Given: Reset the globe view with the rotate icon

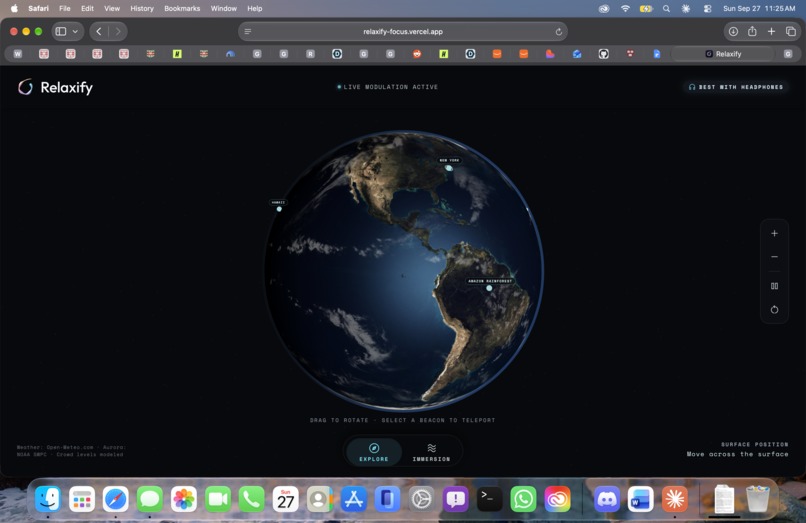Looking at the screenshot, I should [x=774, y=310].
